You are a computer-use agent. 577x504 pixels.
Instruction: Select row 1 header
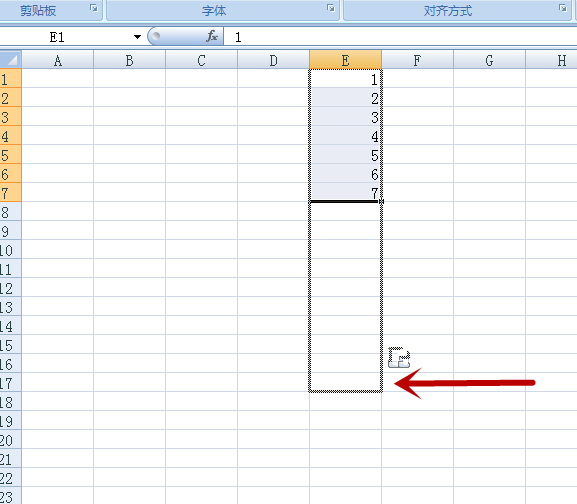[x=11, y=79]
